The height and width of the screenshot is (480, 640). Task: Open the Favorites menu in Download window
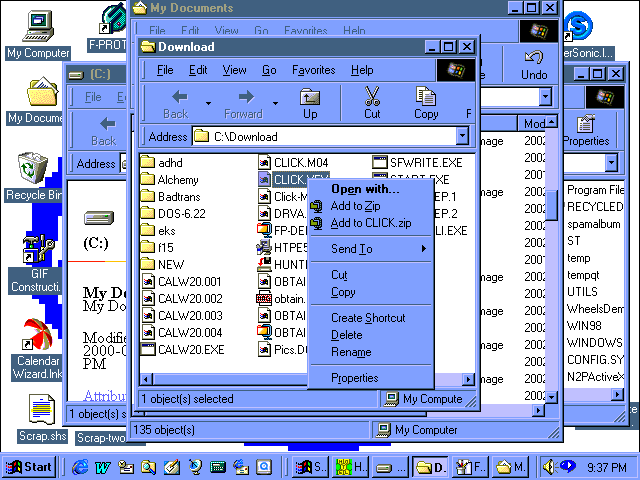[x=313, y=70]
